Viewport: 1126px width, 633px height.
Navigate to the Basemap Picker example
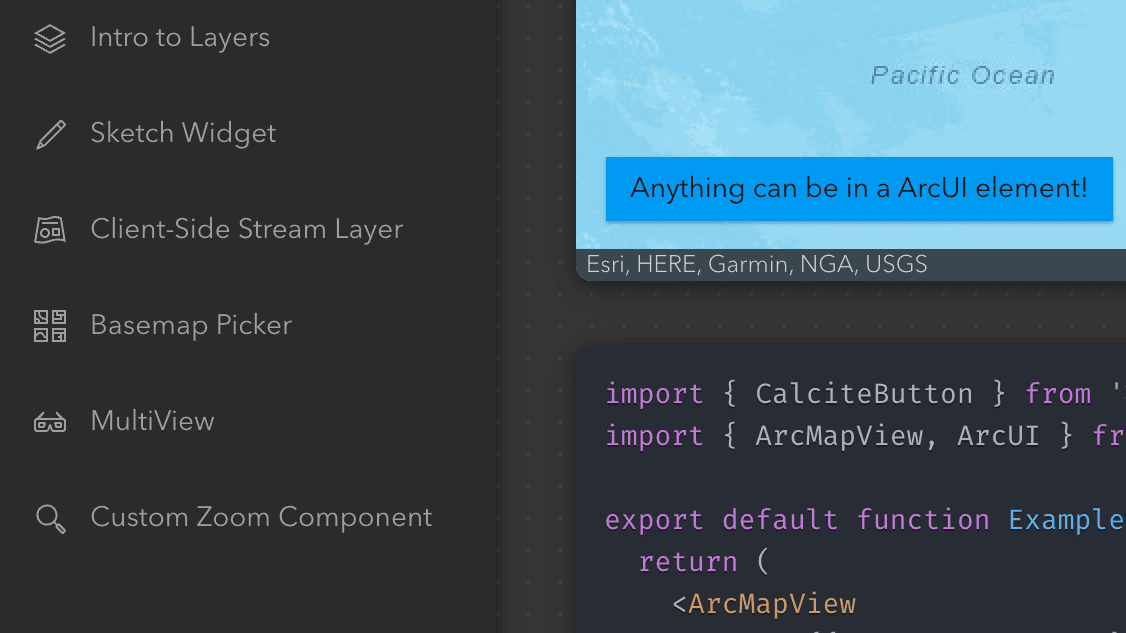191,326
